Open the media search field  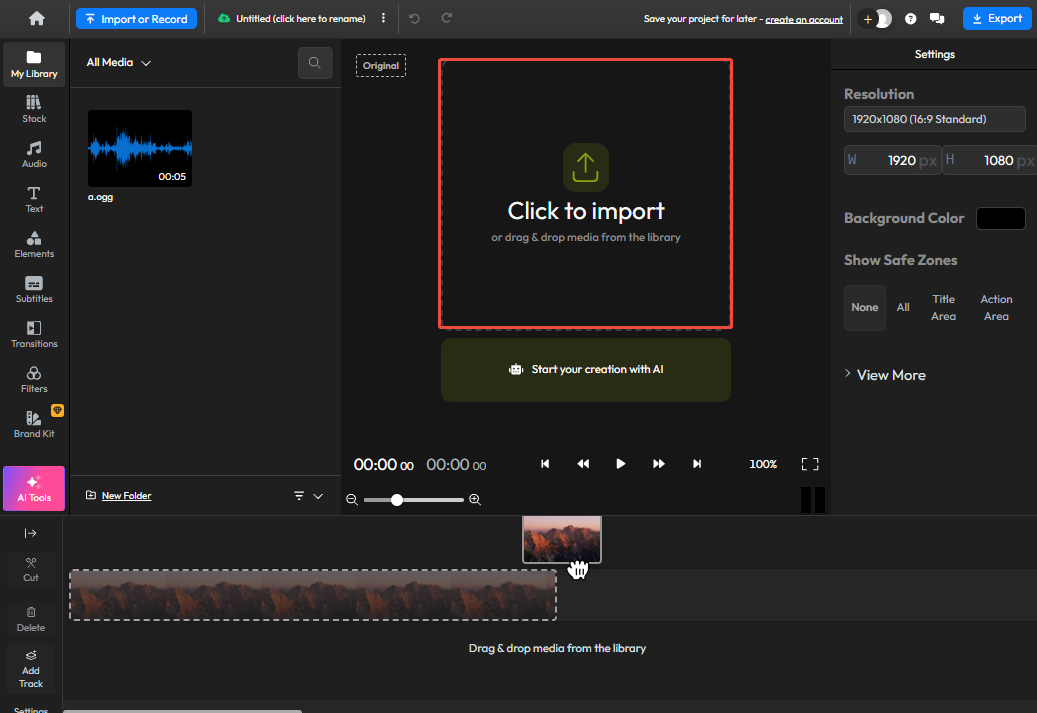pyautogui.click(x=315, y=62)
